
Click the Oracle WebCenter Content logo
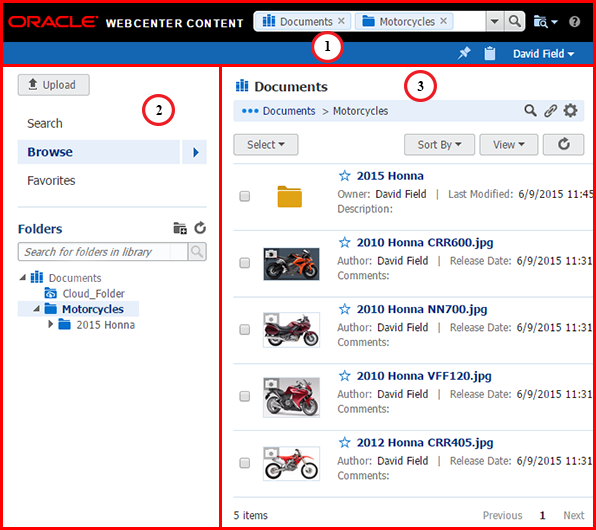[x=126, y=22]
